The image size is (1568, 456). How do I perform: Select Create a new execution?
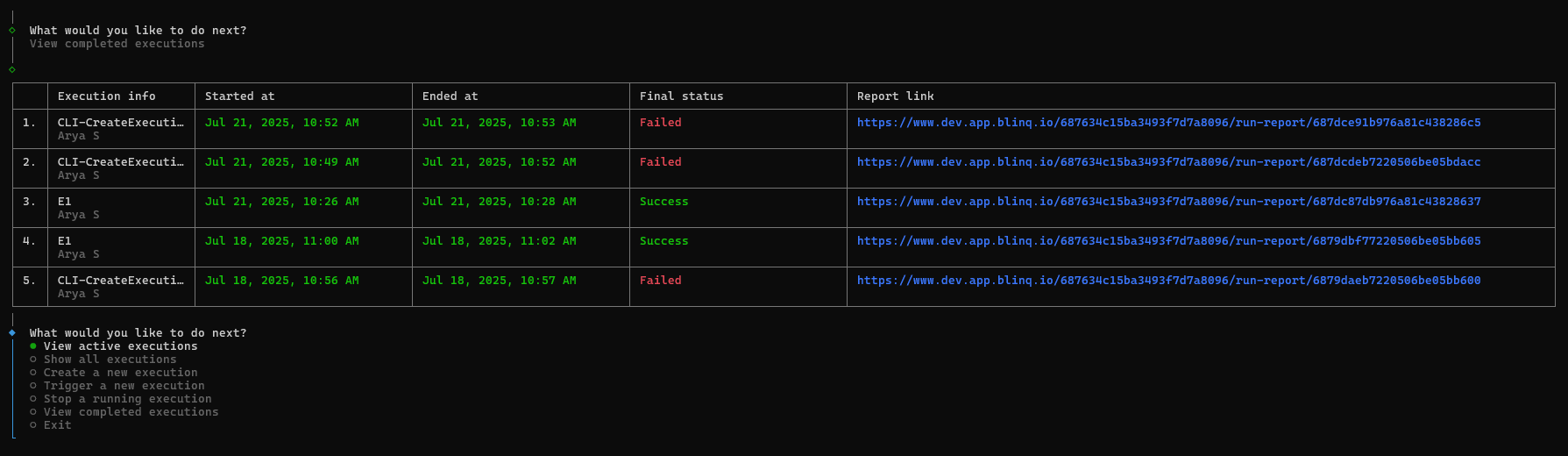tap(120, 373)
